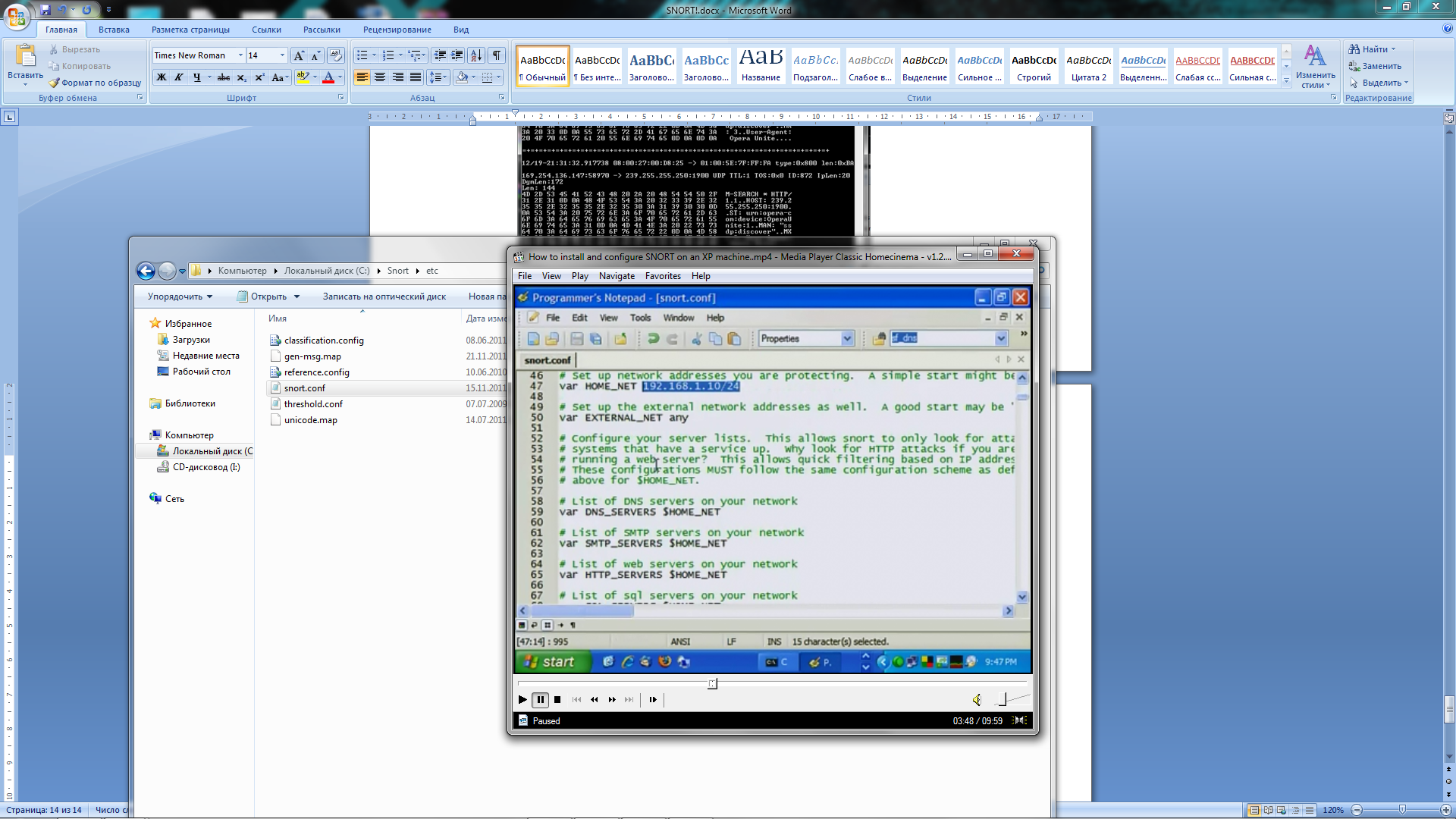
Task: Click Записать на оптический диск in Explorer
Action: point(384,297)
